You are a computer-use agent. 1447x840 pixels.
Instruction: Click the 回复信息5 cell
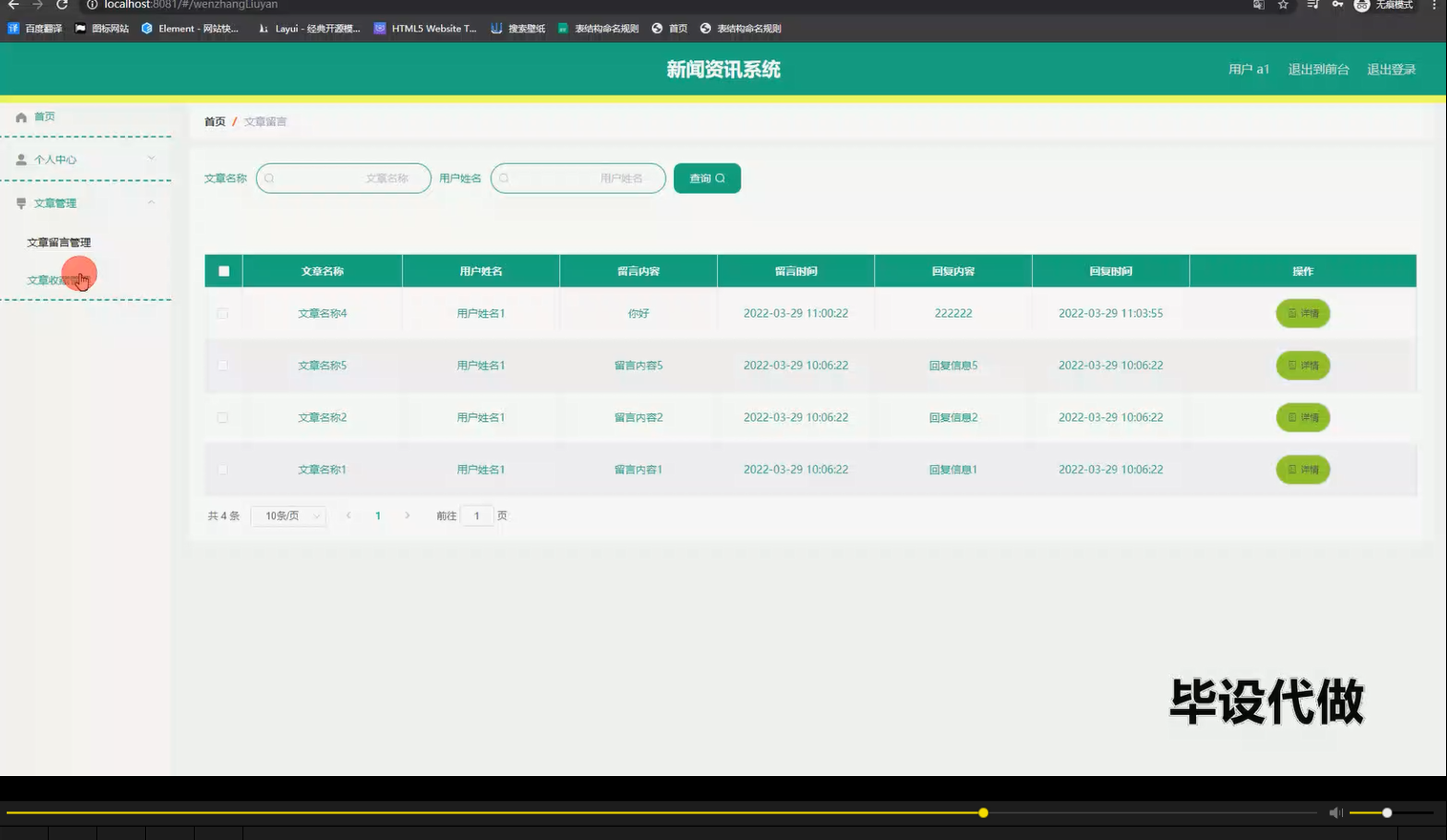(x=954, y=366)
